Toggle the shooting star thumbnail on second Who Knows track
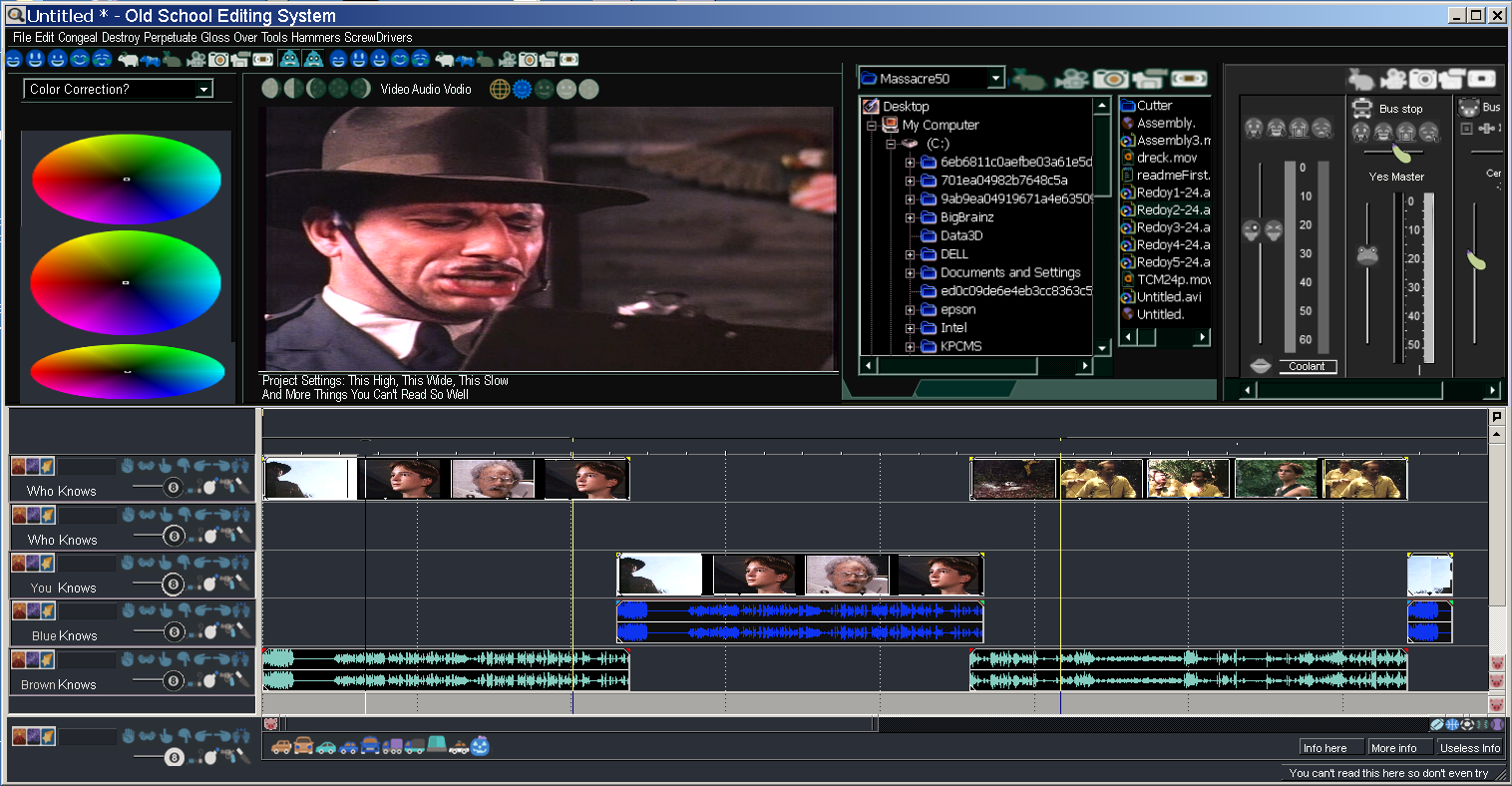 (47, 515)
